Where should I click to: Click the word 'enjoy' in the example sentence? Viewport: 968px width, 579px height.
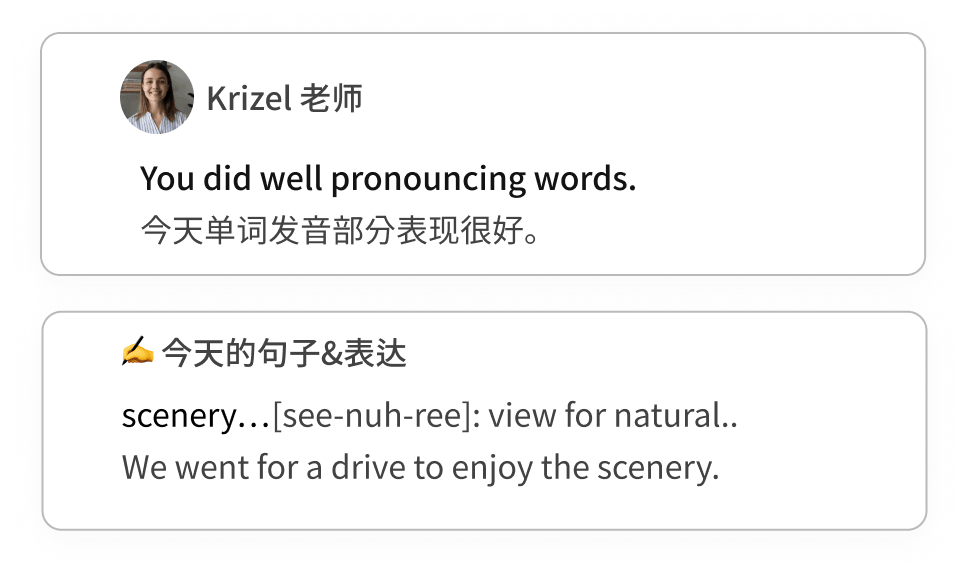(492, 469)
